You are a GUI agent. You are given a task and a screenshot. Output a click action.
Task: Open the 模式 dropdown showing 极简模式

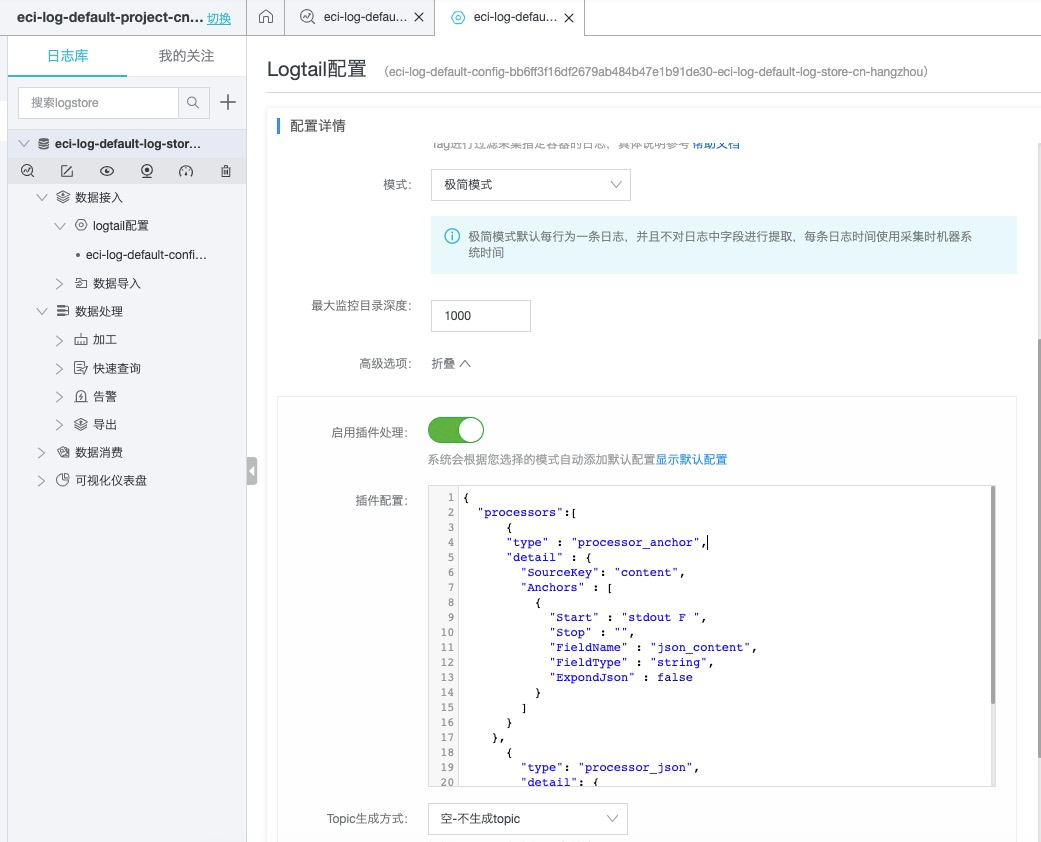pyautogui.click(x=530, y=185)
